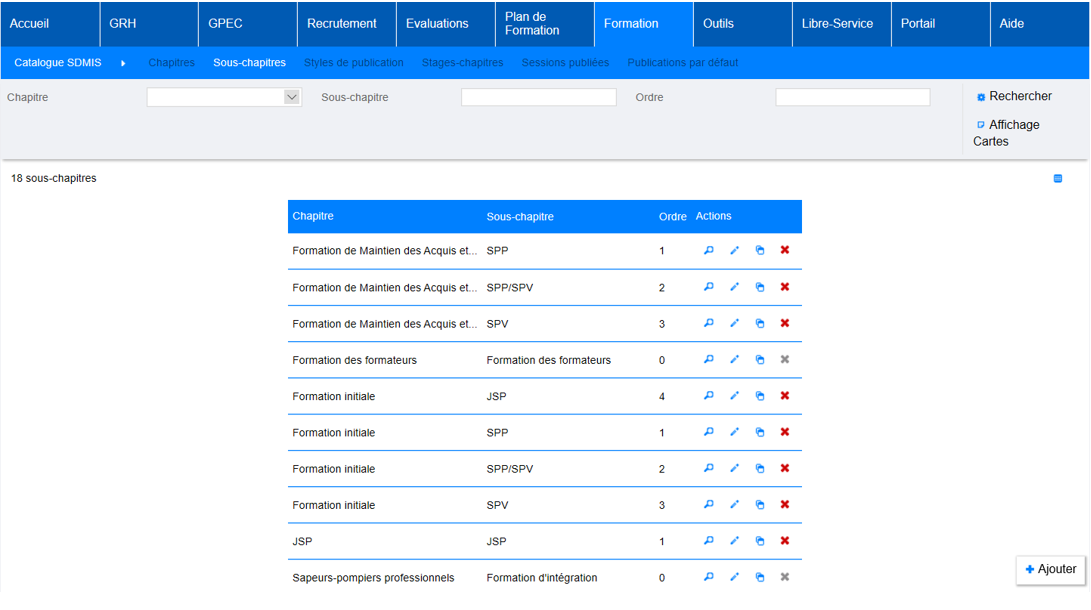Open the list options icon above the table
The image size is (1091, 610).
(1058, 179)
